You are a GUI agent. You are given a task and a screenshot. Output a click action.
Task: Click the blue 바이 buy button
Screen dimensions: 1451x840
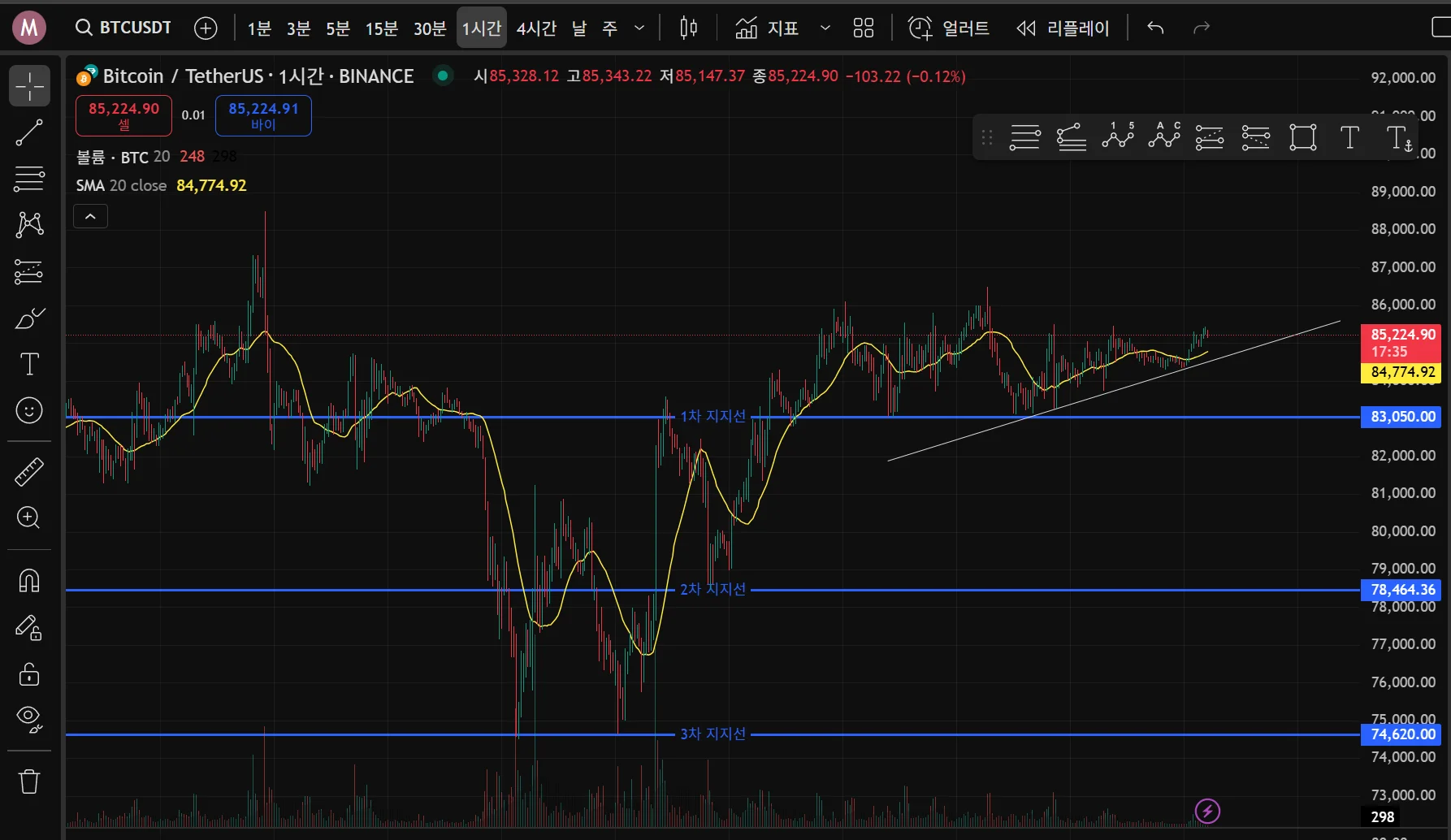click(263, 115)
